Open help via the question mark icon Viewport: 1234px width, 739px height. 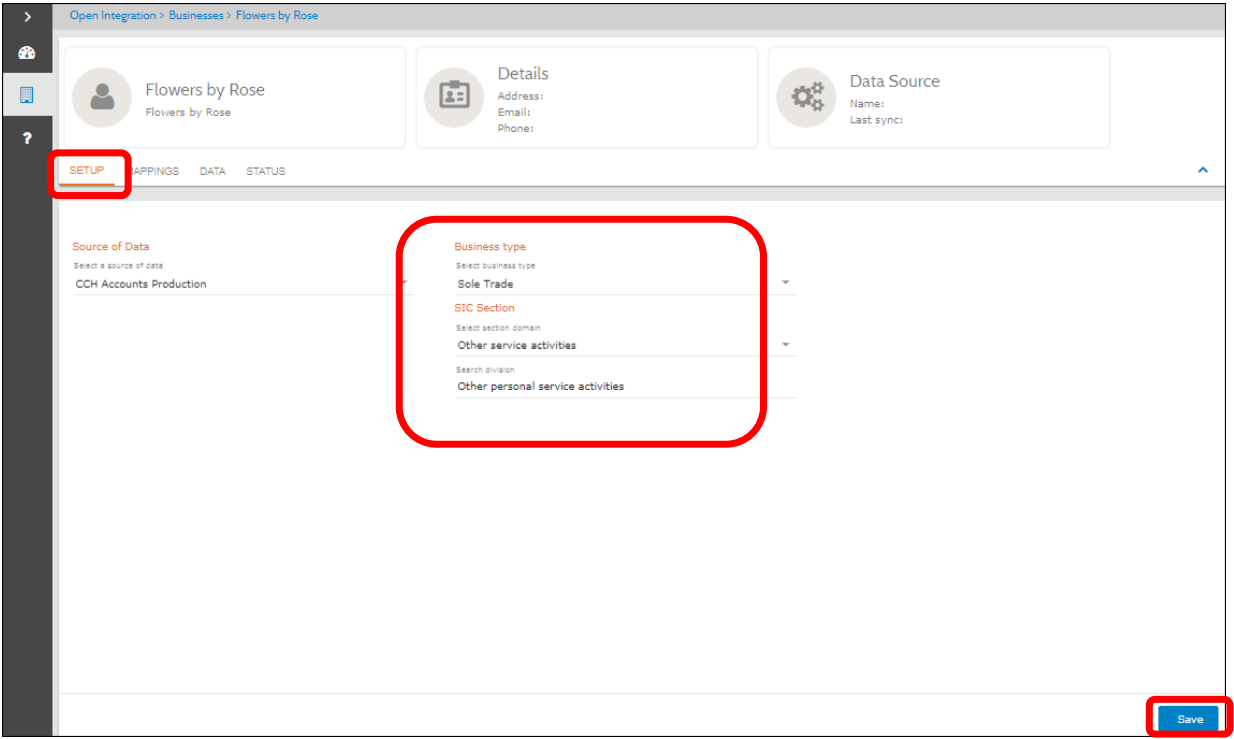point(27,139)
